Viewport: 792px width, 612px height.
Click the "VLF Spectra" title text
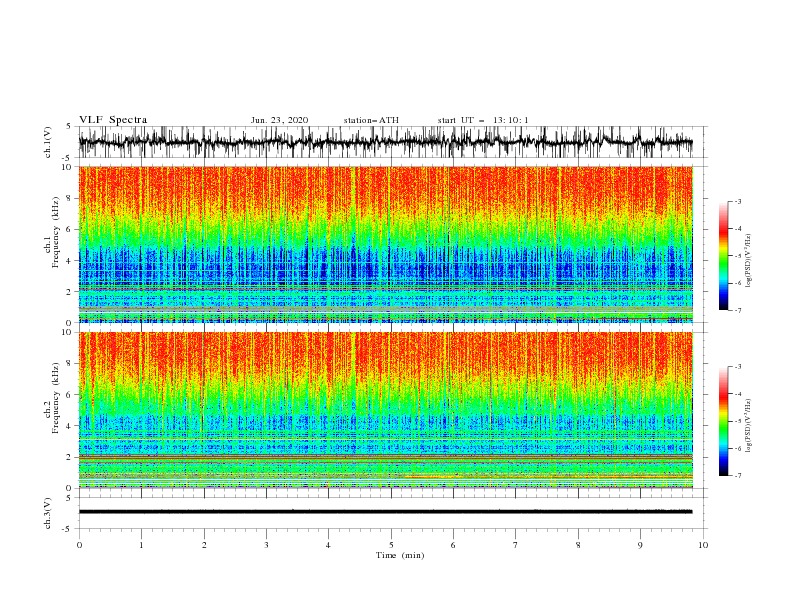tap(113, 120)
